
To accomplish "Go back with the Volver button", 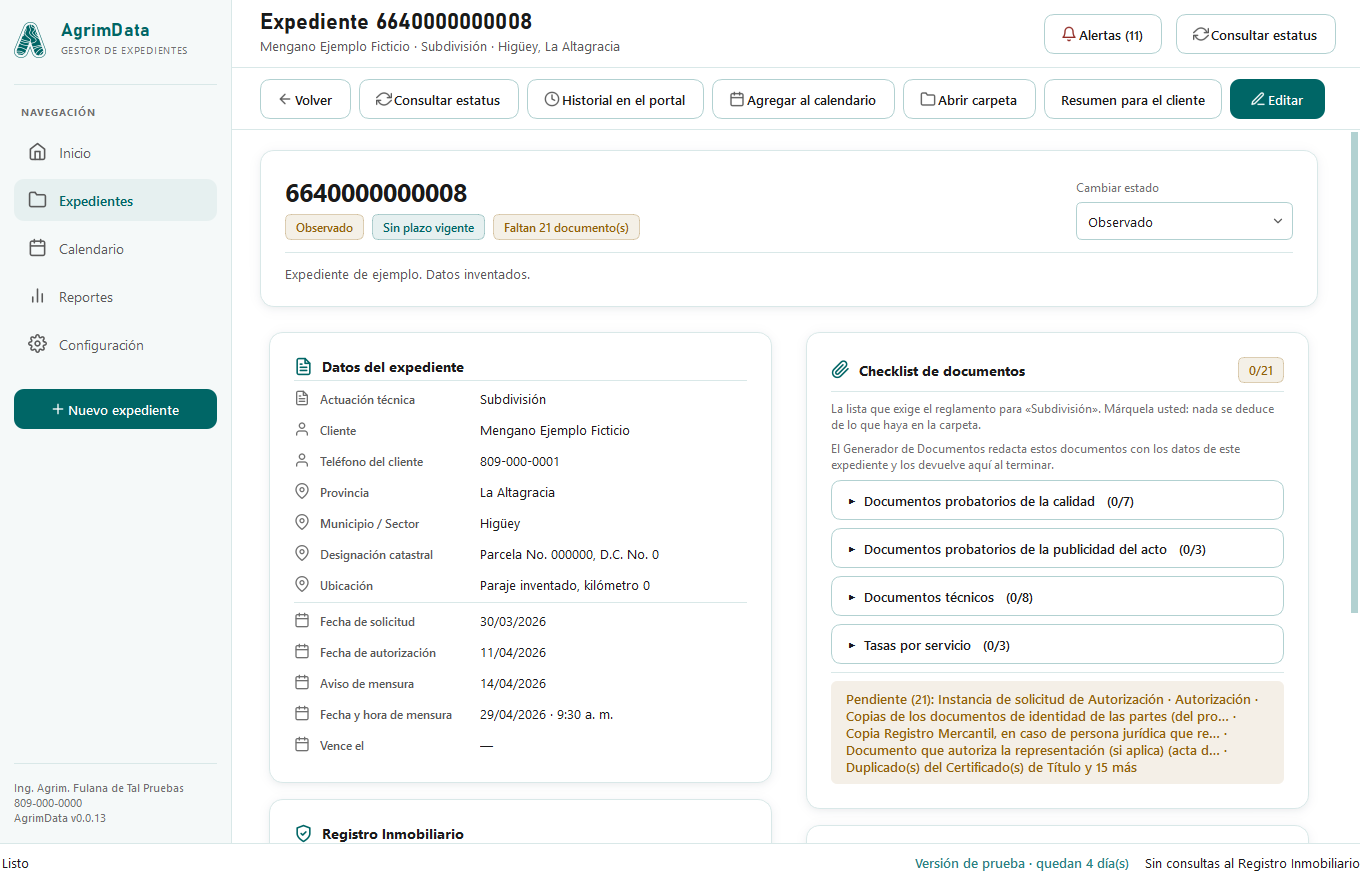I will (305, 99).
